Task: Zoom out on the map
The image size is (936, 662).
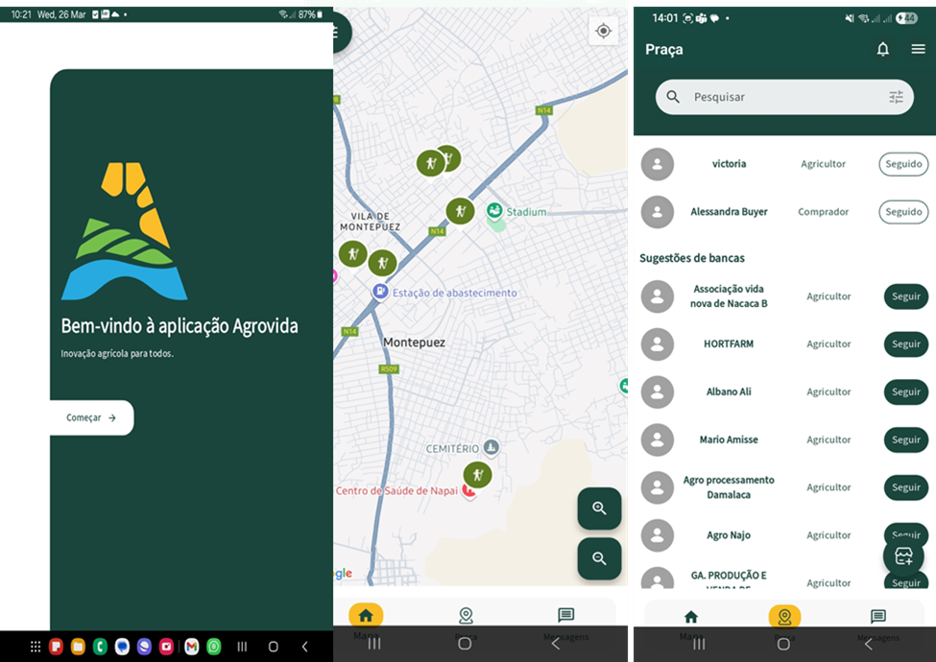Action: (599, 559)
